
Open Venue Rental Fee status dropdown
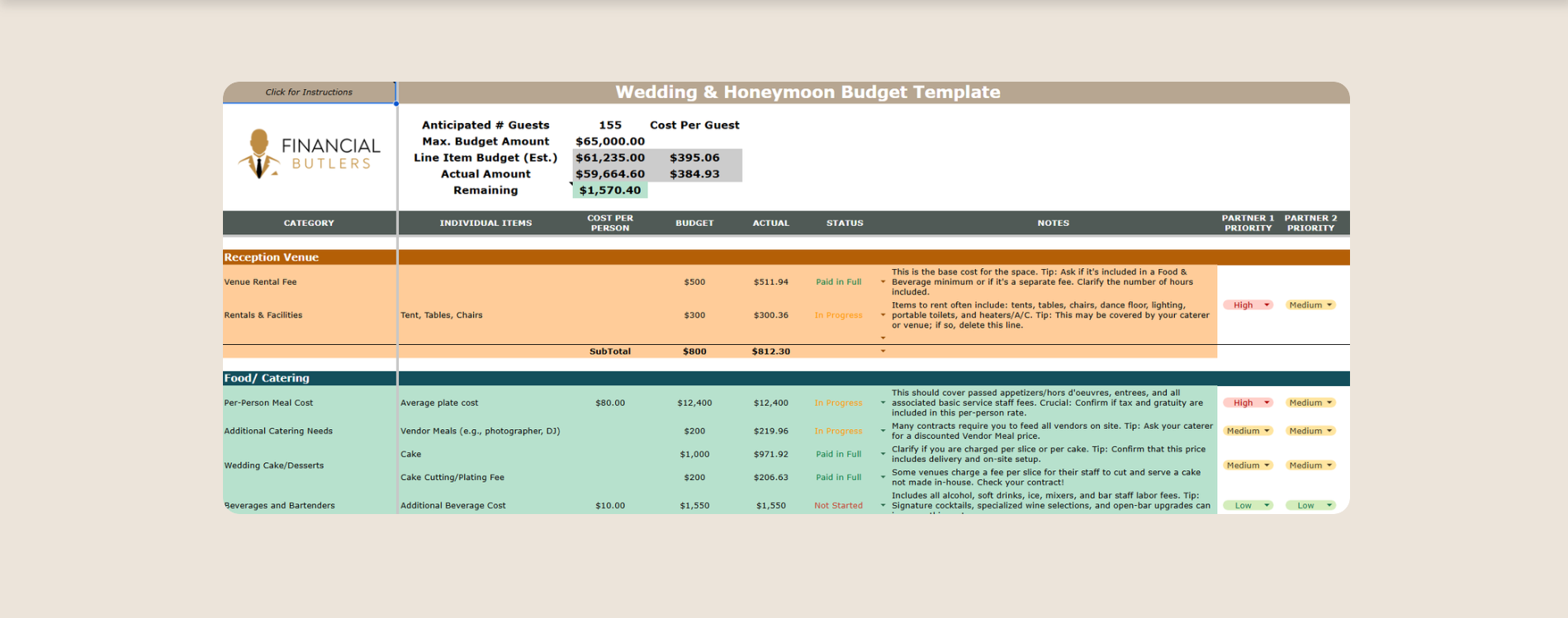coord(883,282)
